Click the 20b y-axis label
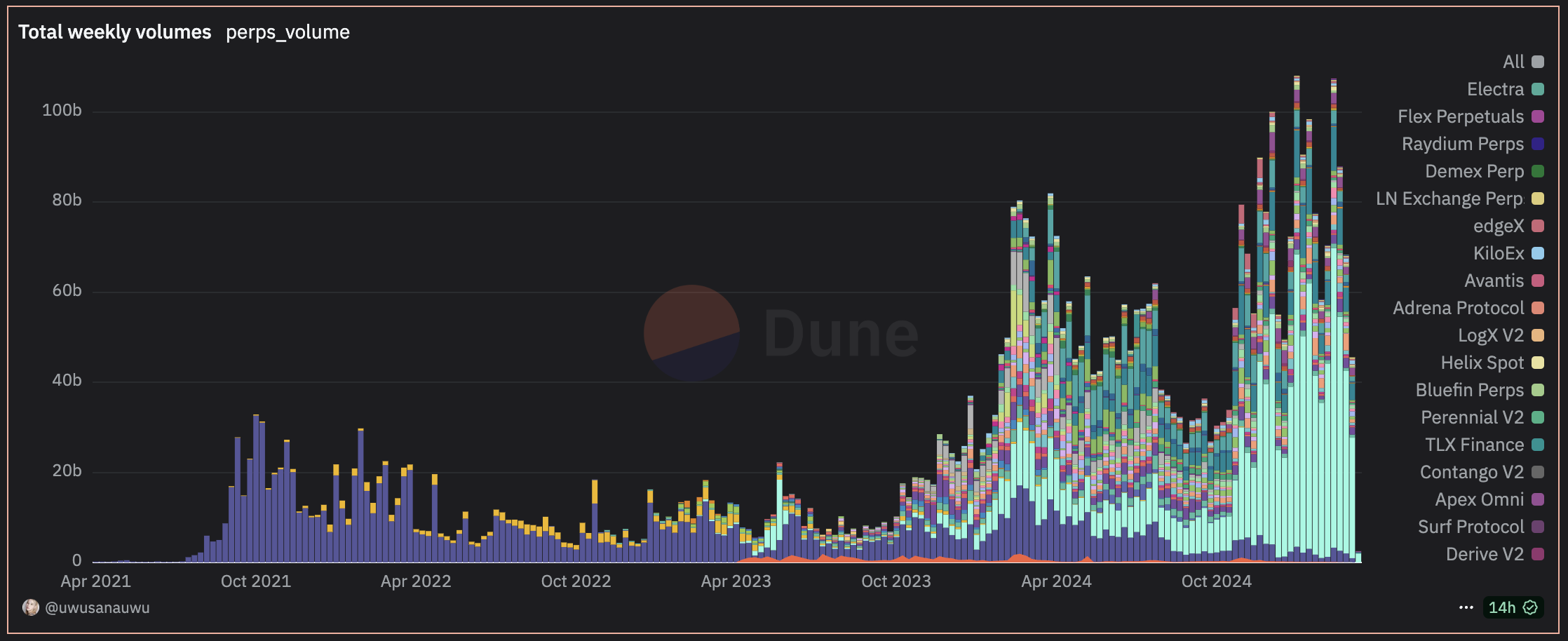This screenshot has width=1568, height=641. [67, 471]
